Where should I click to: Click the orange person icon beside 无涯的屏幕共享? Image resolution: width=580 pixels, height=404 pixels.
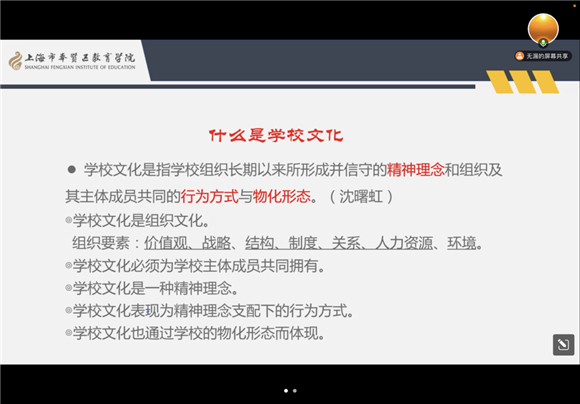520,56
